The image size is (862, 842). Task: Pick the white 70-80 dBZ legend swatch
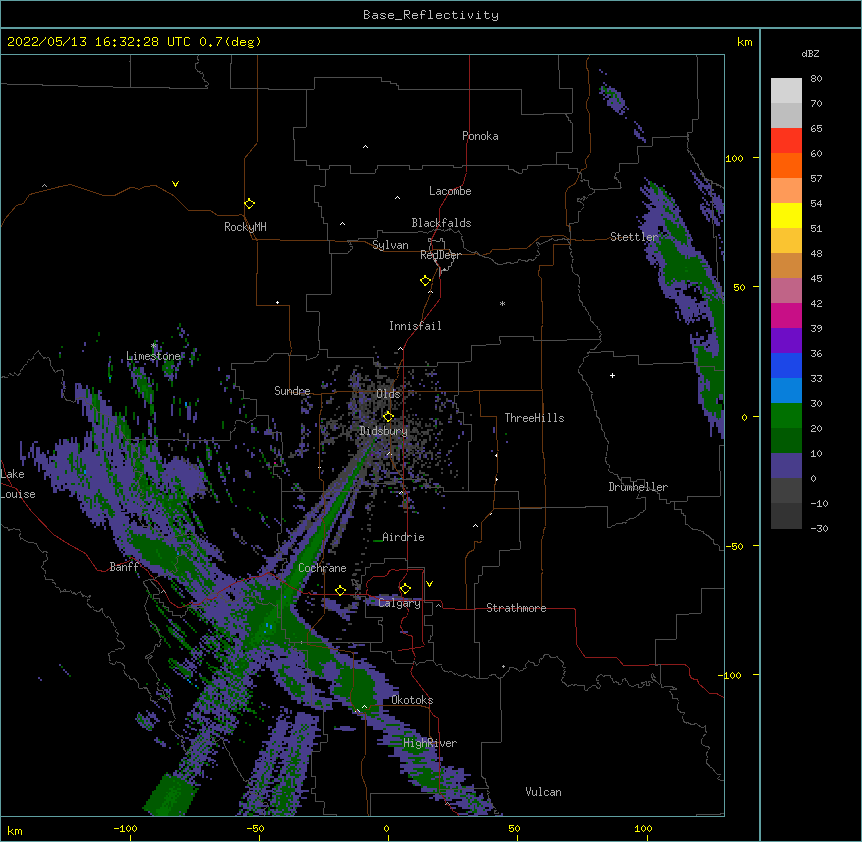click(786, 91)
